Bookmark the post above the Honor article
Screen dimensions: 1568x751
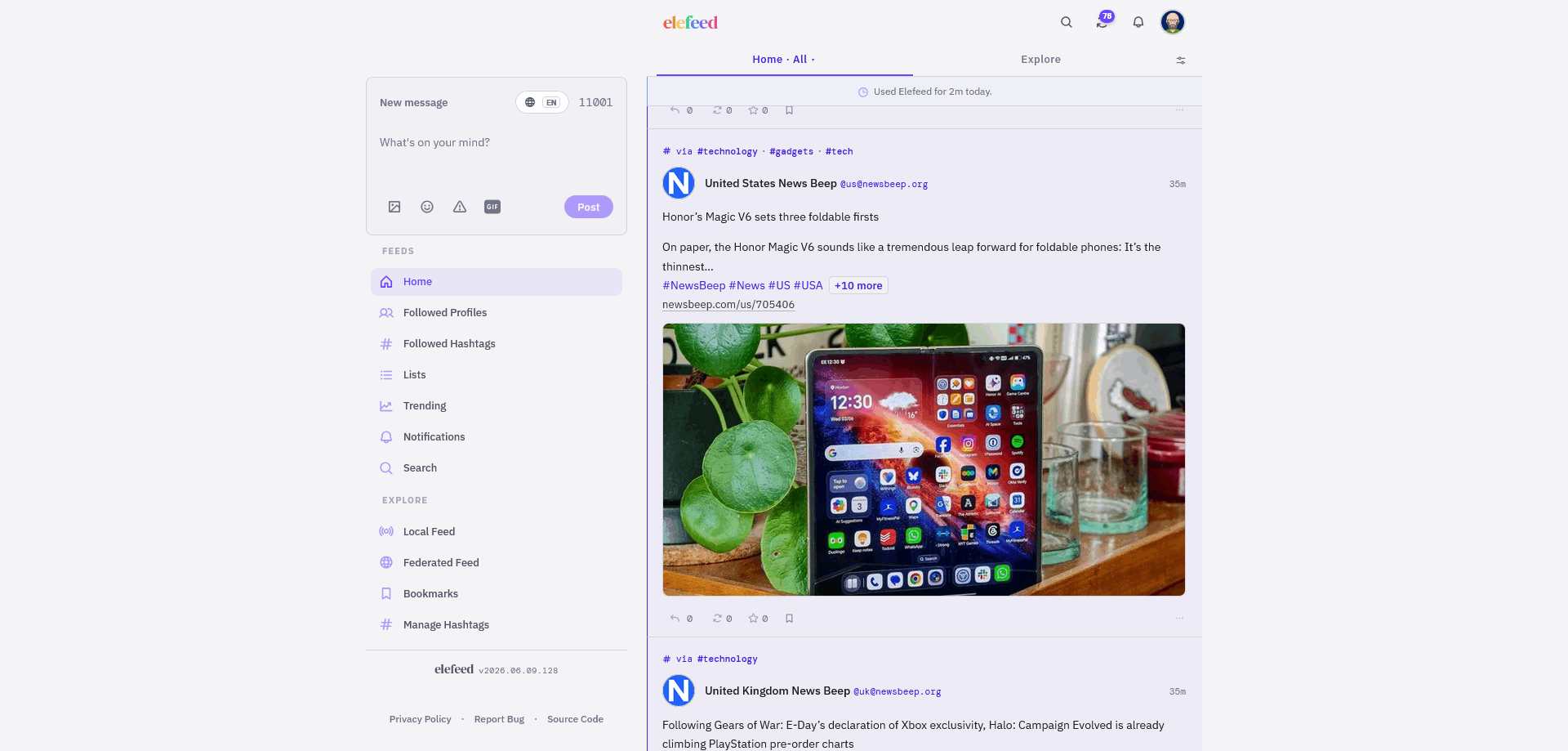pos(789,110)
